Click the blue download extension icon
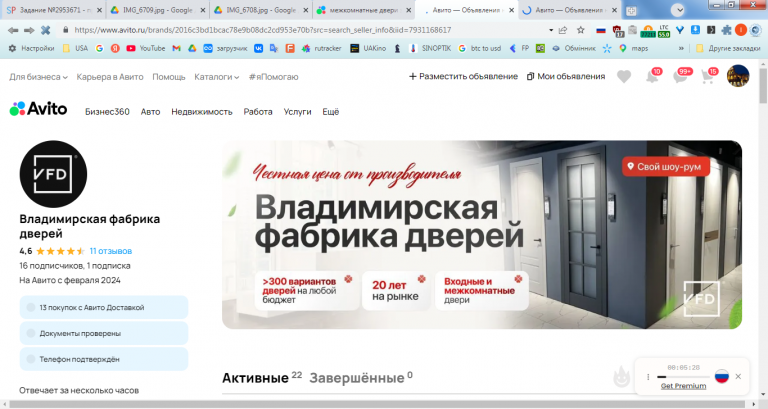 point(695,30)
